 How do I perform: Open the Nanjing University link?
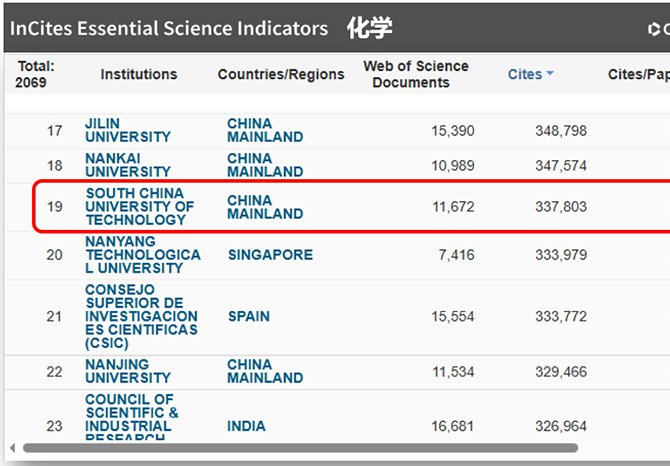128,371
